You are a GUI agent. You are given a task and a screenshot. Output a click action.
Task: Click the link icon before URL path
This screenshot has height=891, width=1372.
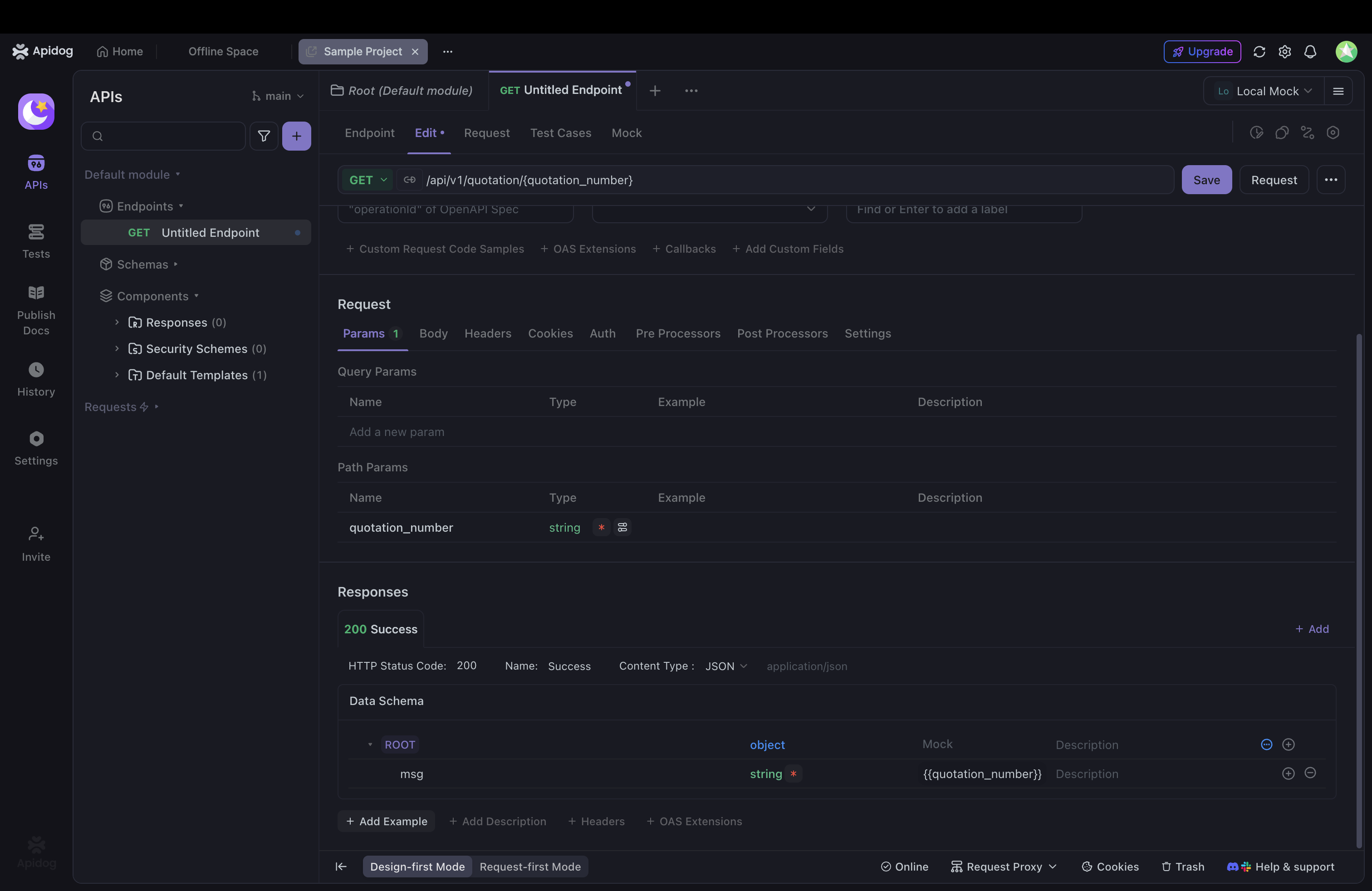click(x=409, y=180)
